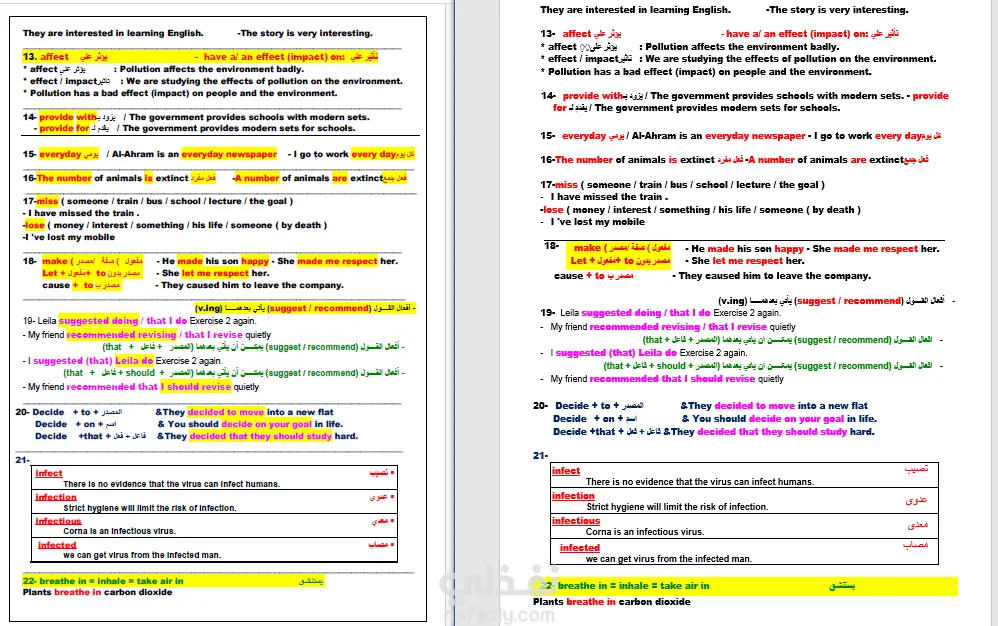The height and width of the screenshot is (626, 998).
Task: Click highlighted 'suggested doing' on left page
Action: click(x=99, y=321)
